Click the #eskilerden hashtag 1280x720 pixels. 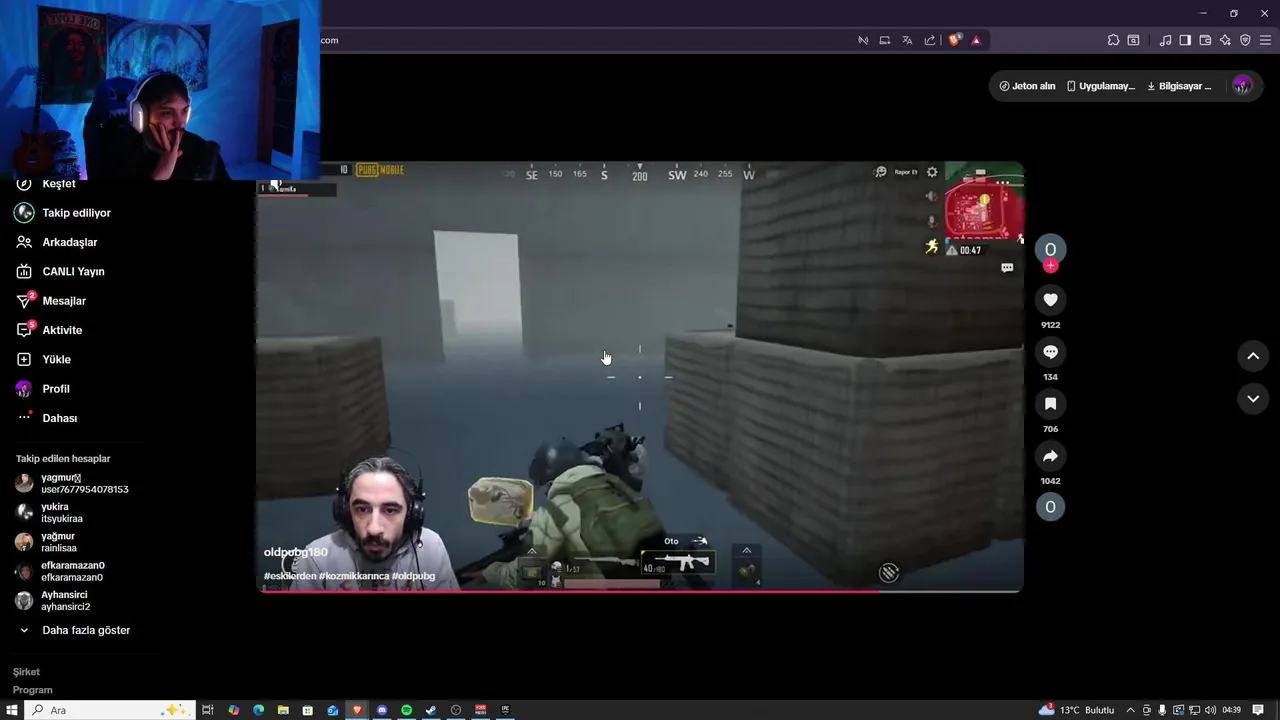click(x=290, y=576)
